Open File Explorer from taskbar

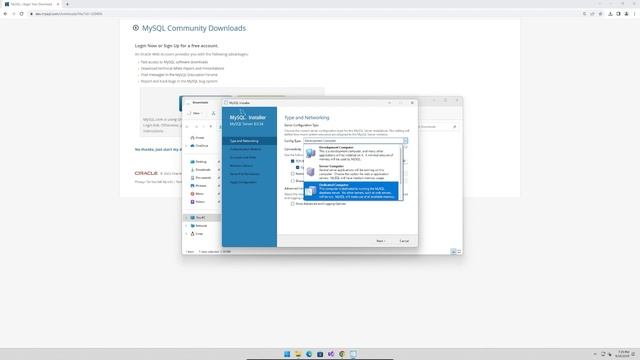298,354
